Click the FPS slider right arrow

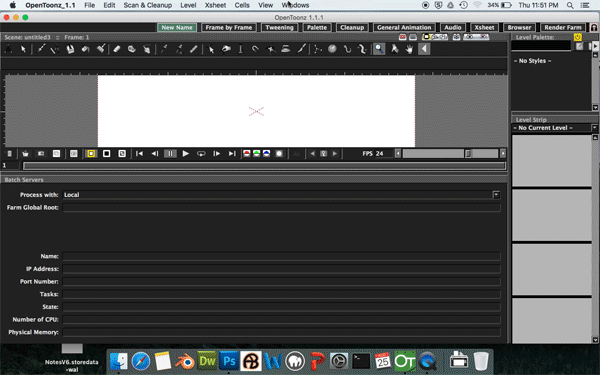click(503, 153)
